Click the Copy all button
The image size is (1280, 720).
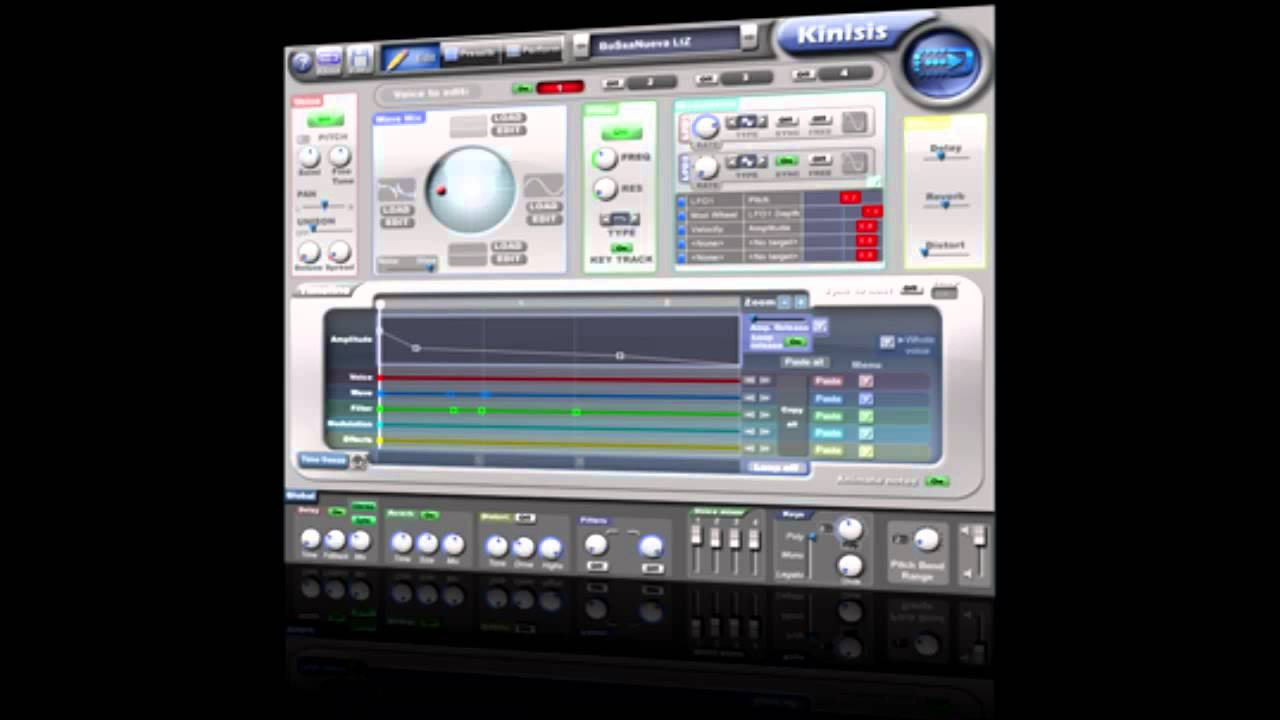[x=791, y=416]
